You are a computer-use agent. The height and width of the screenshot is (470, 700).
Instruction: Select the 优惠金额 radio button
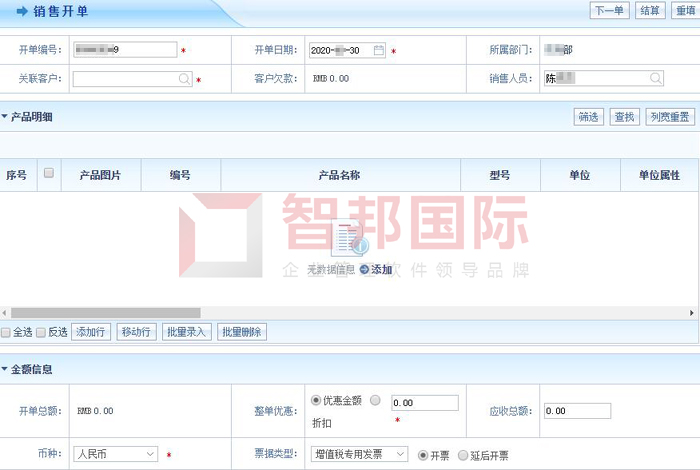316,400
